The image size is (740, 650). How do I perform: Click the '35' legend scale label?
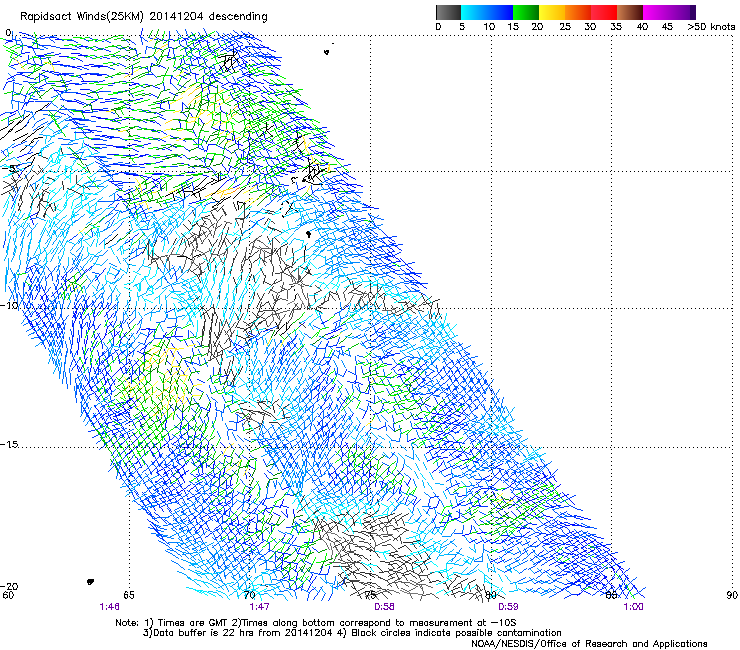(616, 27)
